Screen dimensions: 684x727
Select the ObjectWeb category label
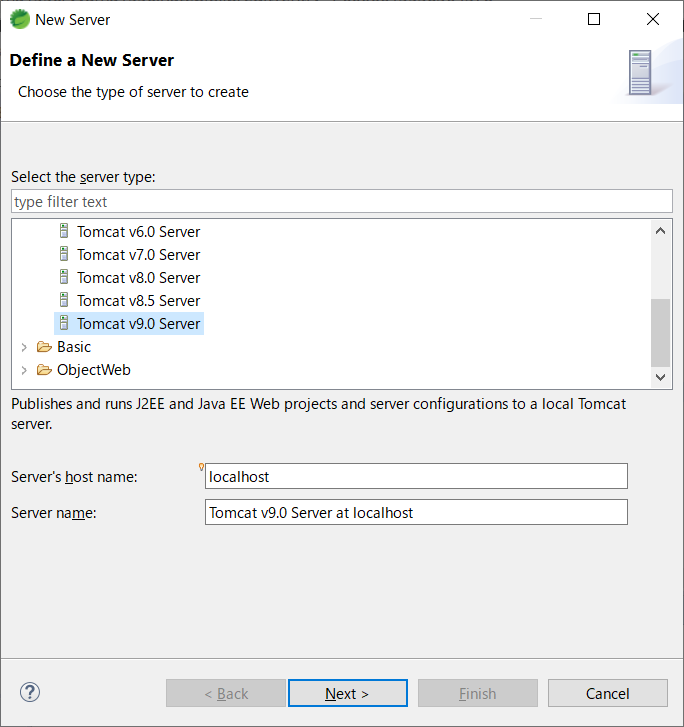pyautogui.click(x=94, y=370)
